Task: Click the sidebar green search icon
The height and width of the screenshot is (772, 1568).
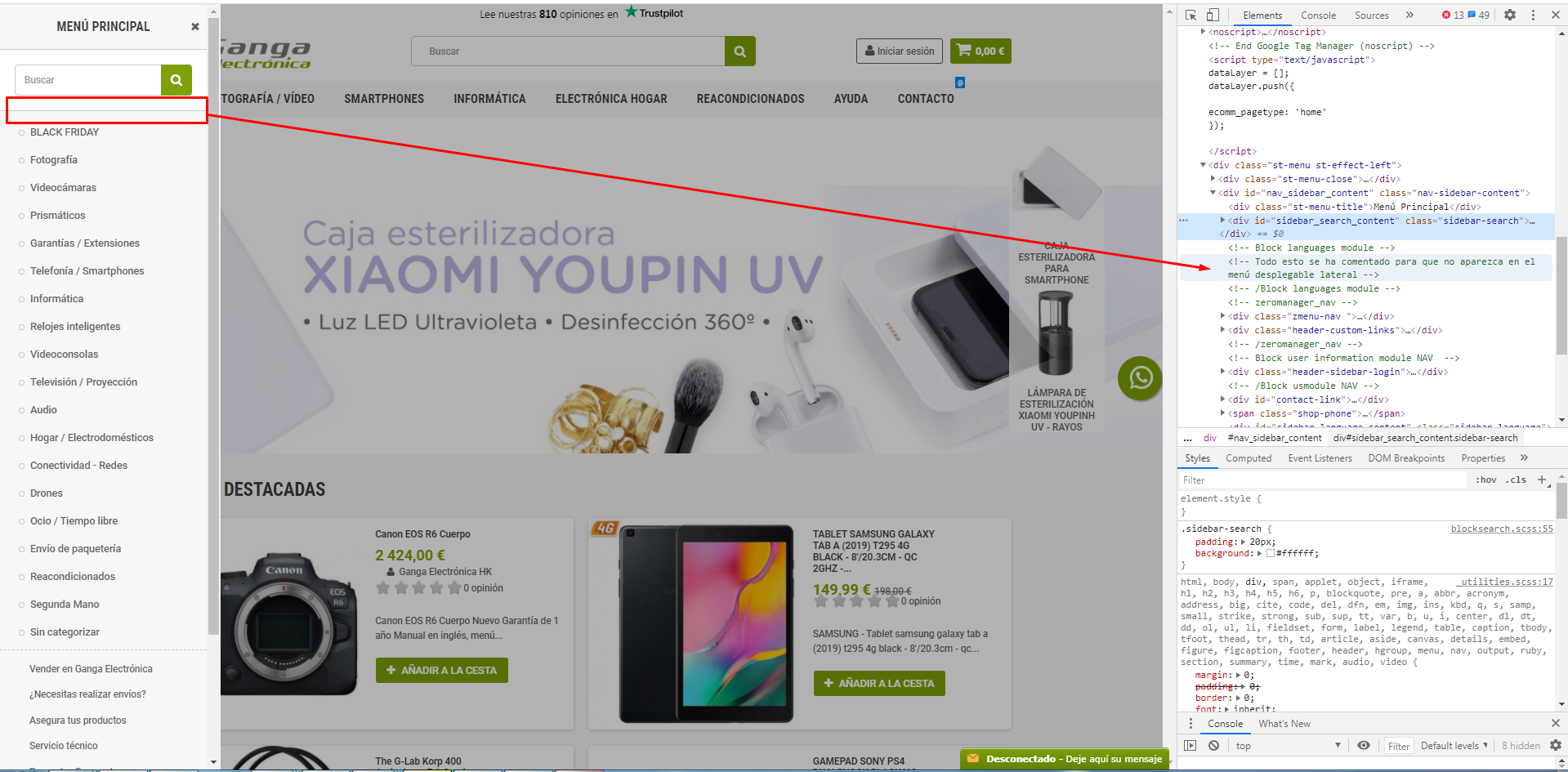Action: tap(176, 80)
